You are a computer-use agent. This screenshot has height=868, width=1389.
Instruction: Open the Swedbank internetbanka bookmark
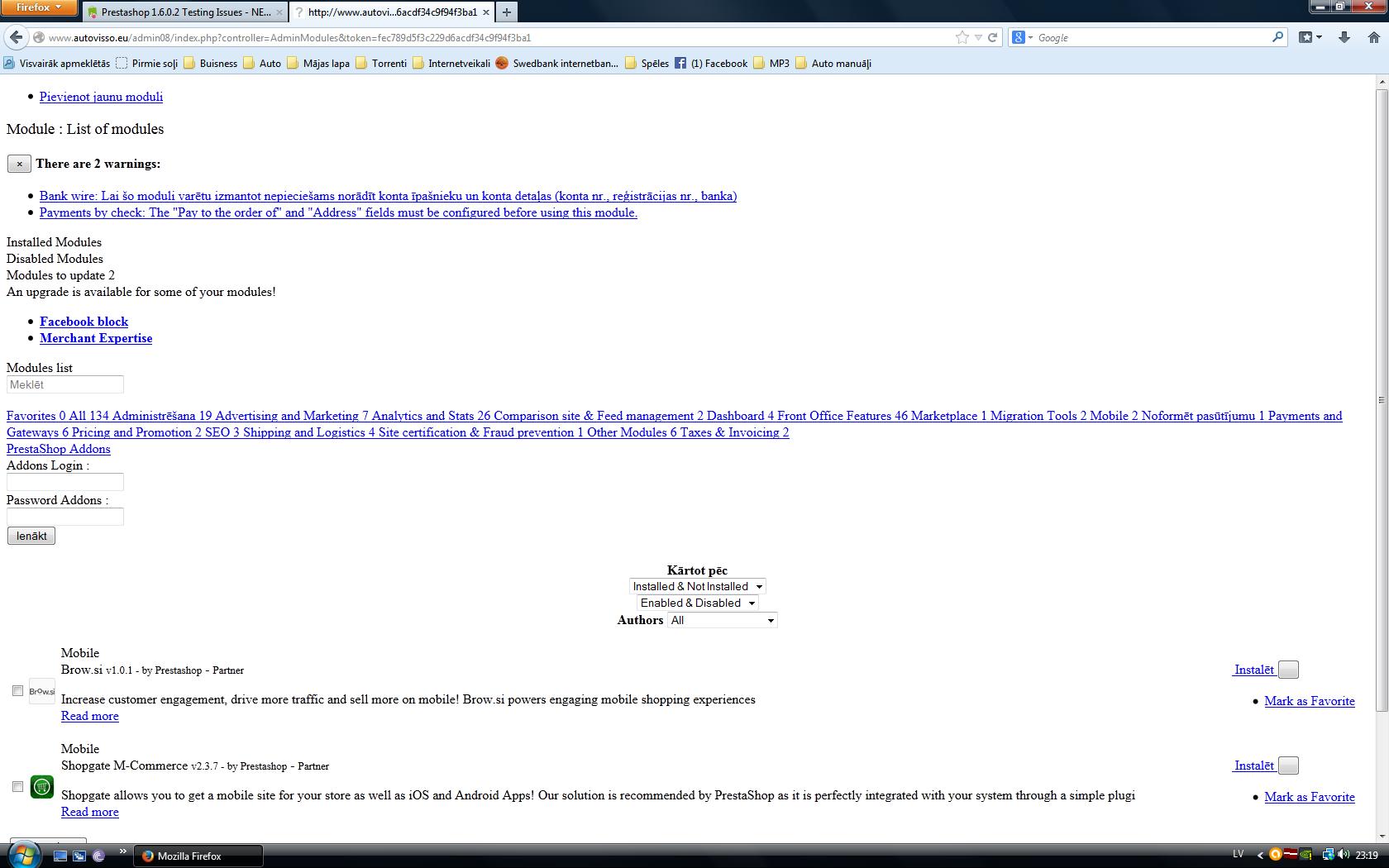pos(557,63)
